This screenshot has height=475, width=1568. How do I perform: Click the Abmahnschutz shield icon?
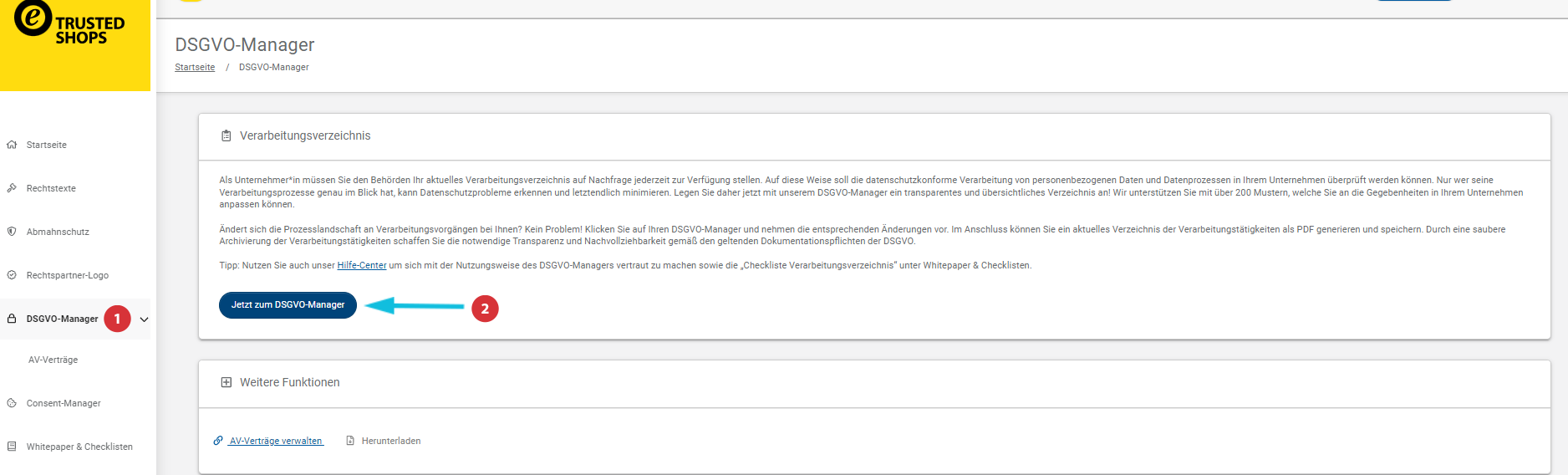[12, 232]
